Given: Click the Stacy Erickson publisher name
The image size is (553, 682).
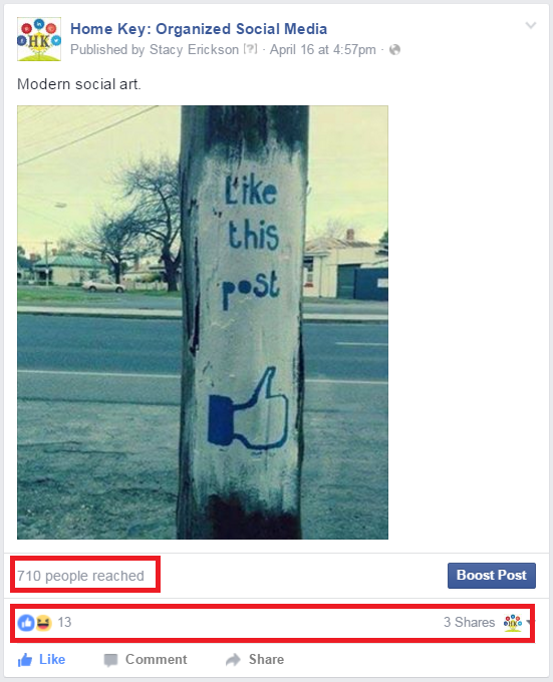Looking at the screenshot, I should (194, 50).
